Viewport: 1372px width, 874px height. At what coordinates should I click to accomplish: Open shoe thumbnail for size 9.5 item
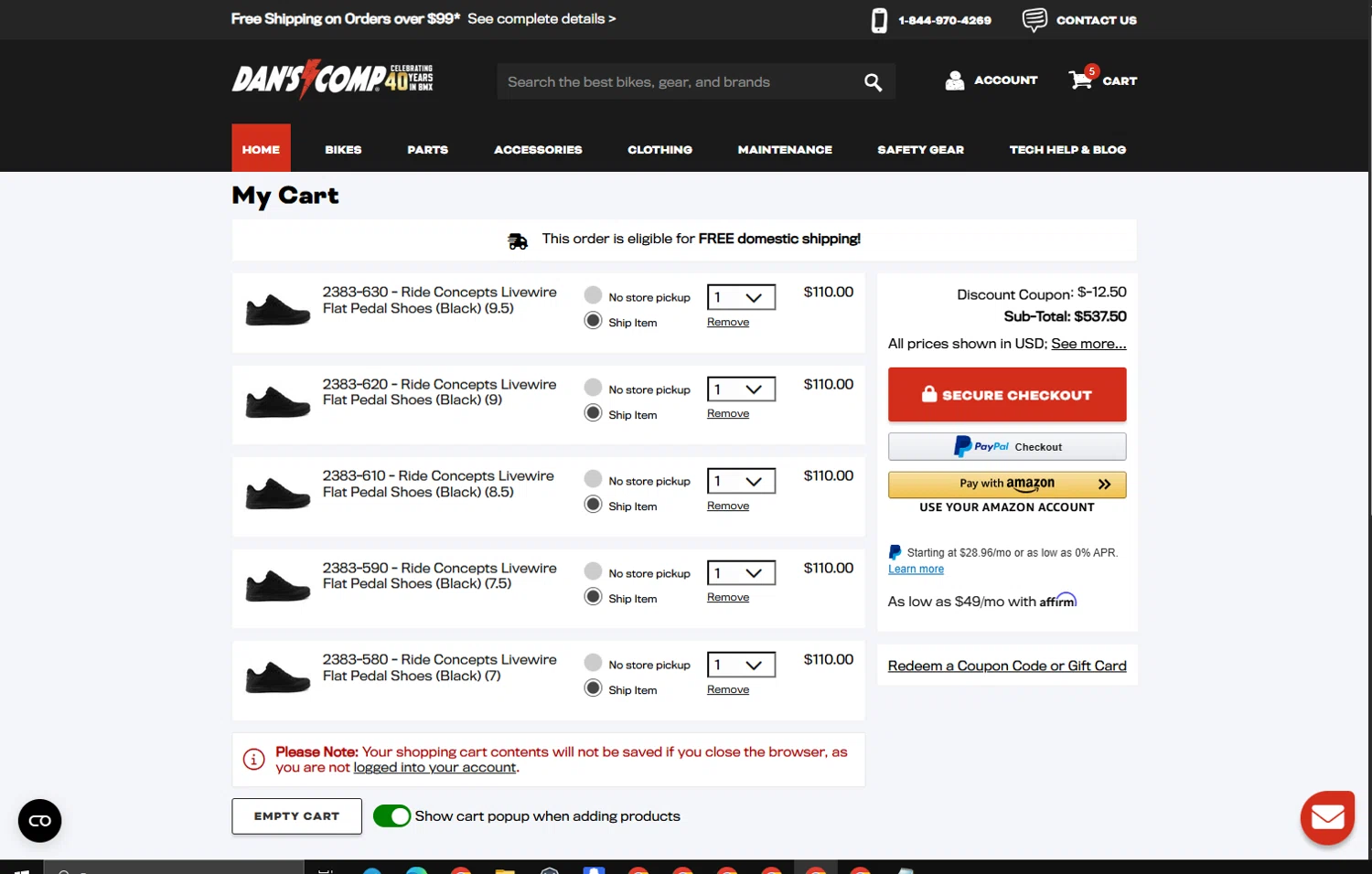278,310
